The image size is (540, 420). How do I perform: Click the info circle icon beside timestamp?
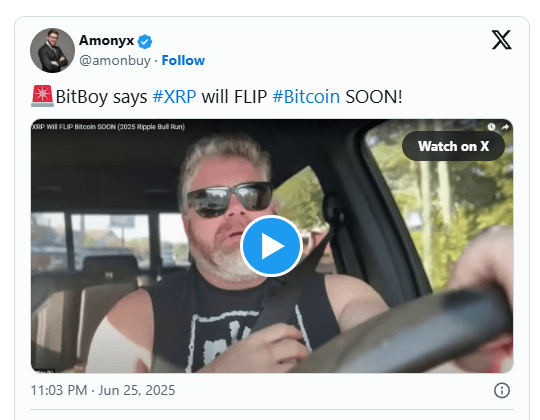502,390
